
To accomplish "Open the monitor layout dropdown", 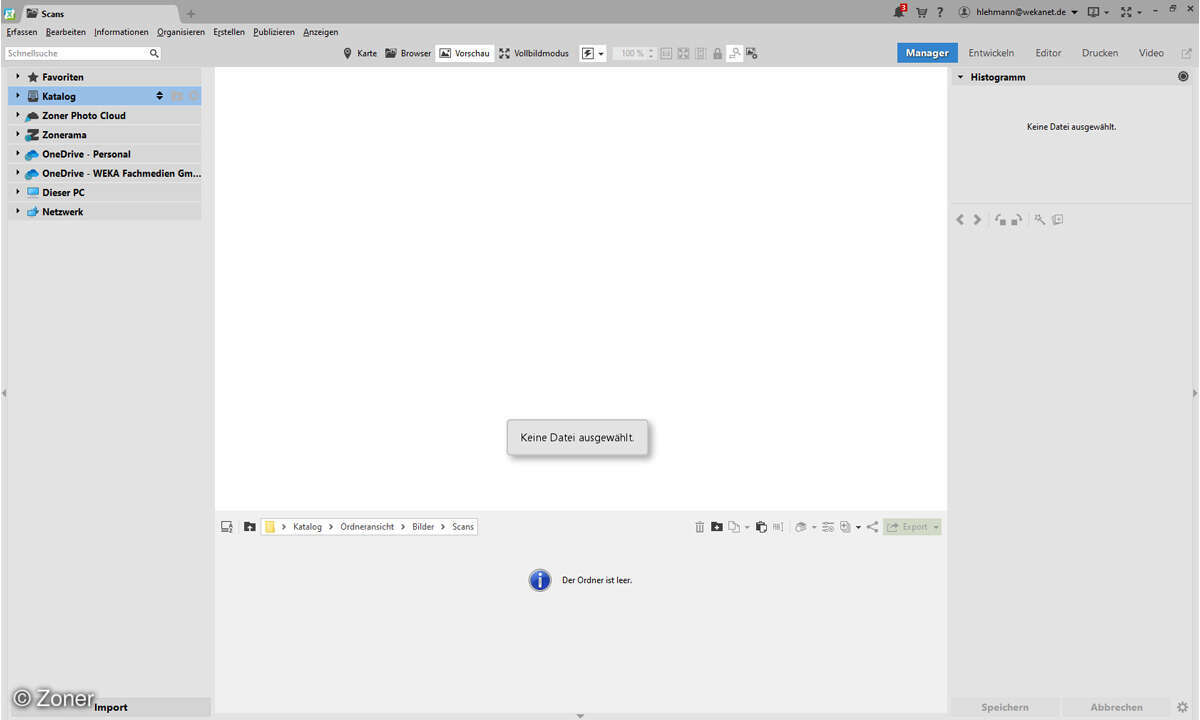I will pos(1097,12).
